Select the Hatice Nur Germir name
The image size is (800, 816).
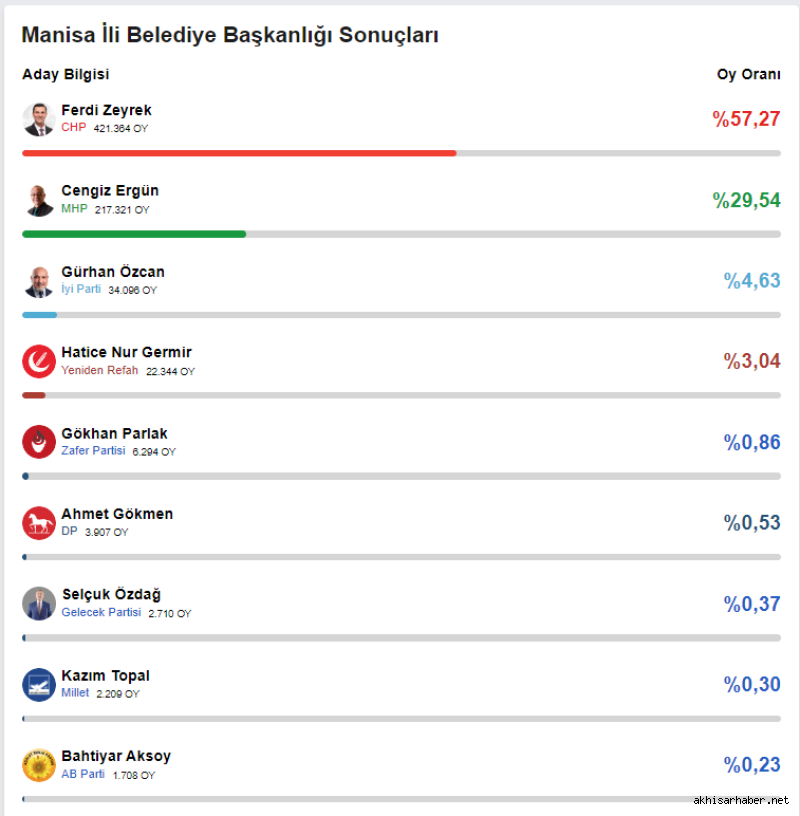click(126, 352)
